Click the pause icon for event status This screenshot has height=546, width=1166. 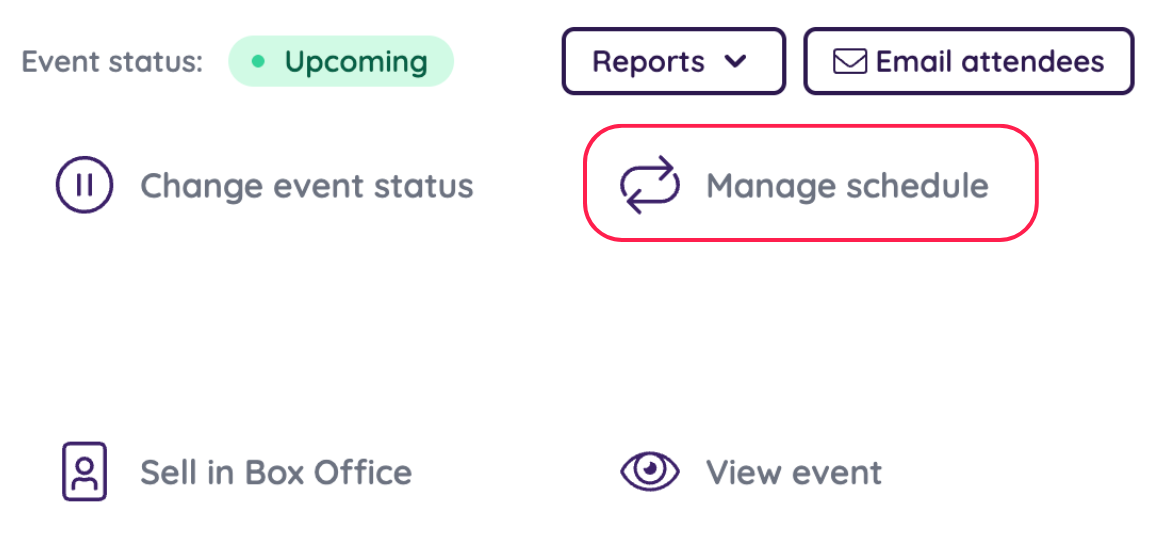84,186
